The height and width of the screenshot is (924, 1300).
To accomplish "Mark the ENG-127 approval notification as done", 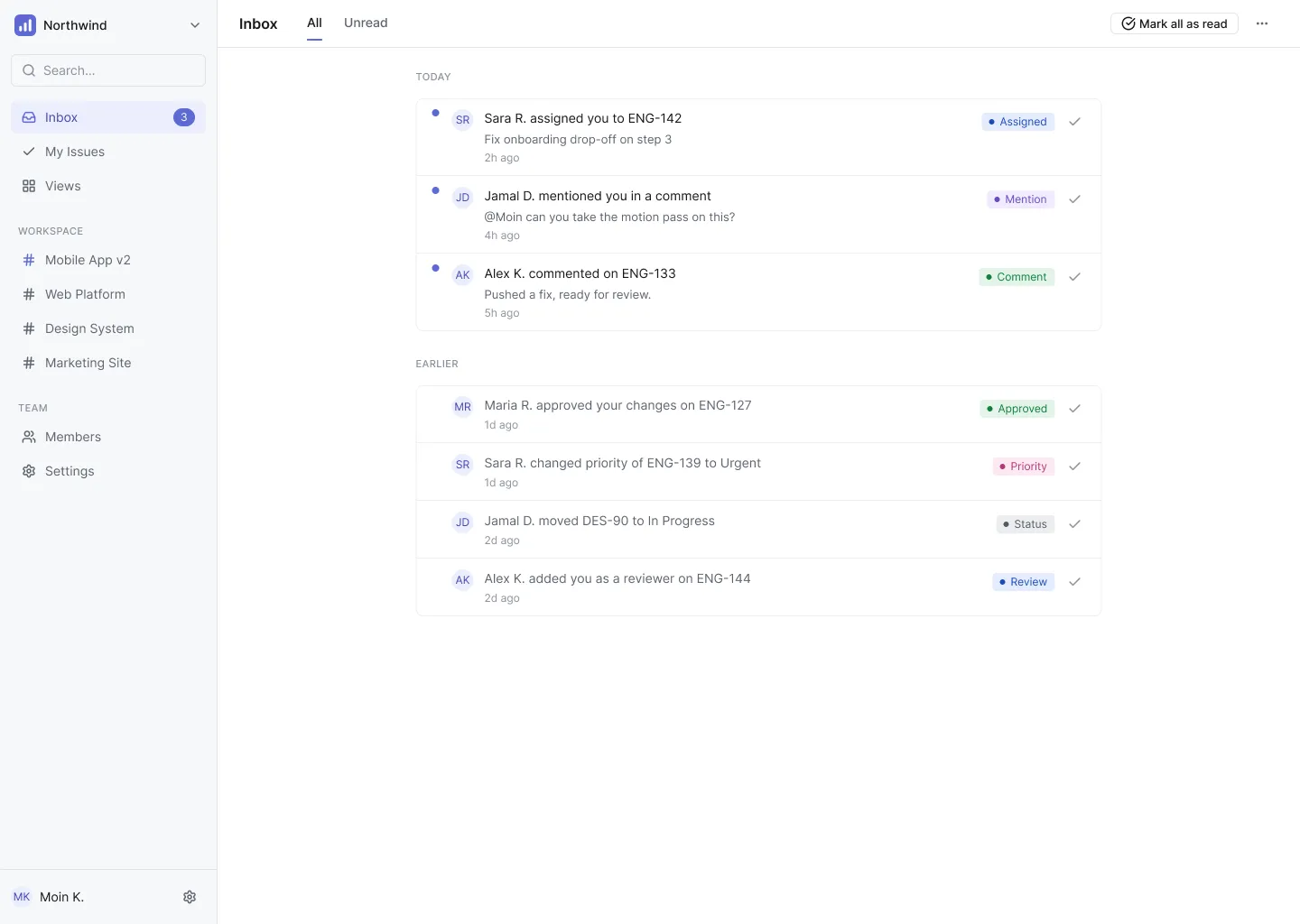I will [1074, 409].
